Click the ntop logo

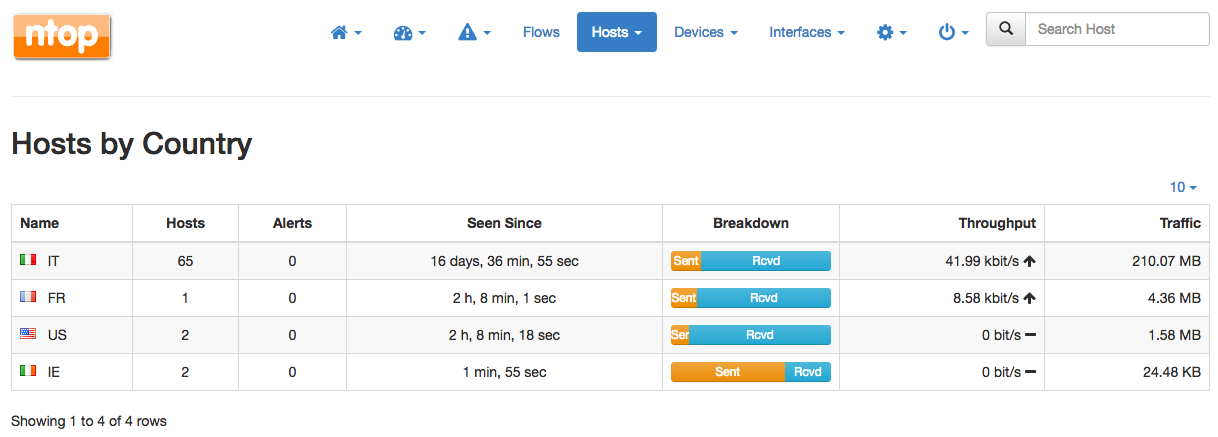[62, 36]
